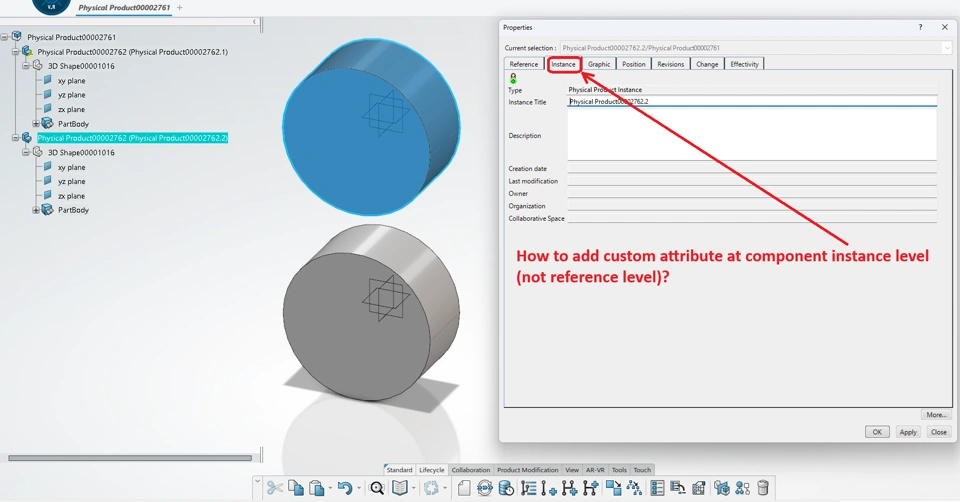Expand the first PartBody tree node
Screen dimensions: 960x502
pos(36,124)
